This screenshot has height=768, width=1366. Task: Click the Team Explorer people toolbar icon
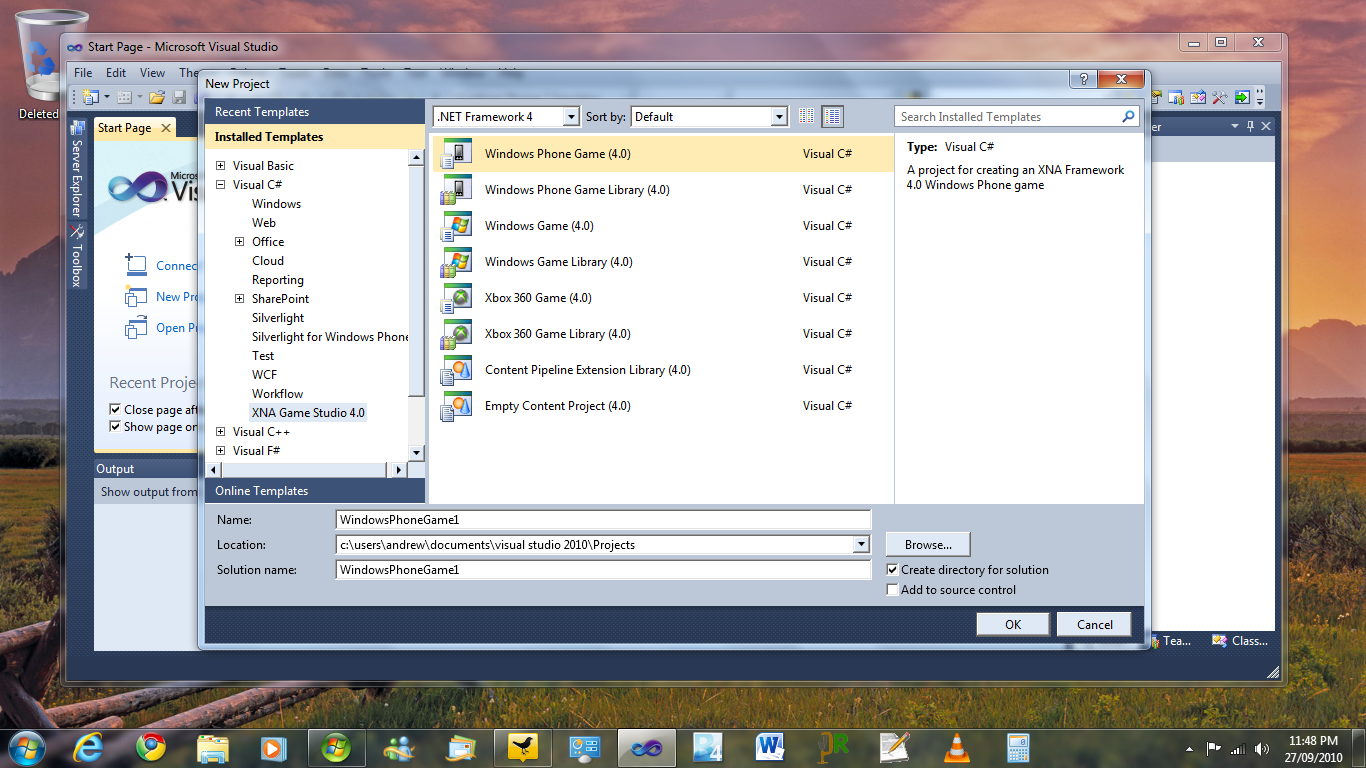coord(1176,97)
